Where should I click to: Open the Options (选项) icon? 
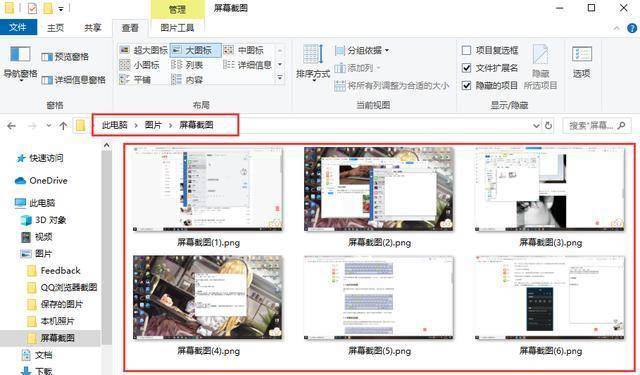[582, 62]
